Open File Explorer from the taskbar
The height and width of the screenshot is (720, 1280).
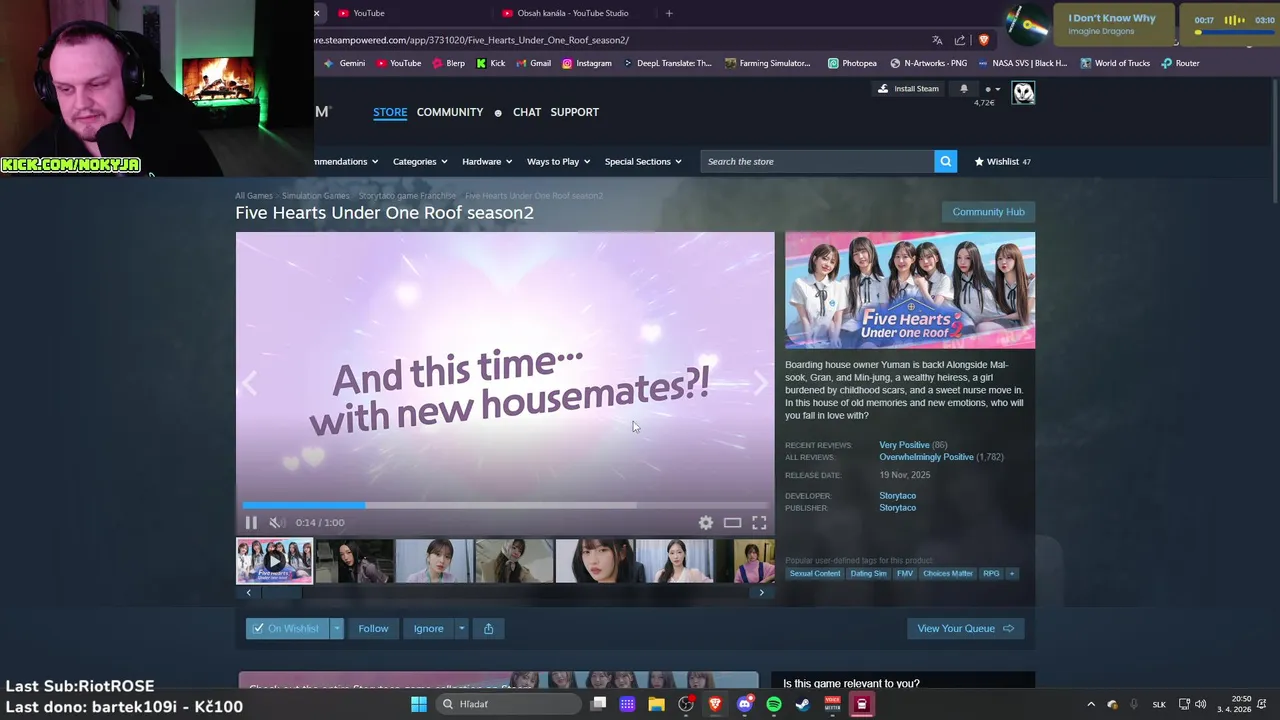656,704
